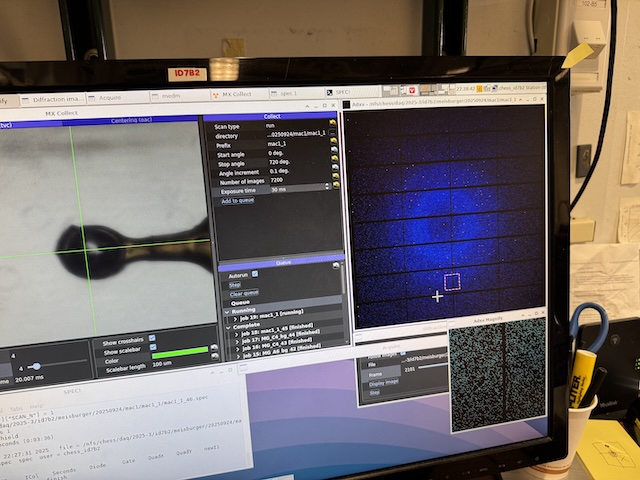Image resolution: width=640 pixels, height=480 pixels.
Task: Expand job 17: MG_C4_bg_44 (finished)
Action: pyautogui.click(x=238, y=341)
